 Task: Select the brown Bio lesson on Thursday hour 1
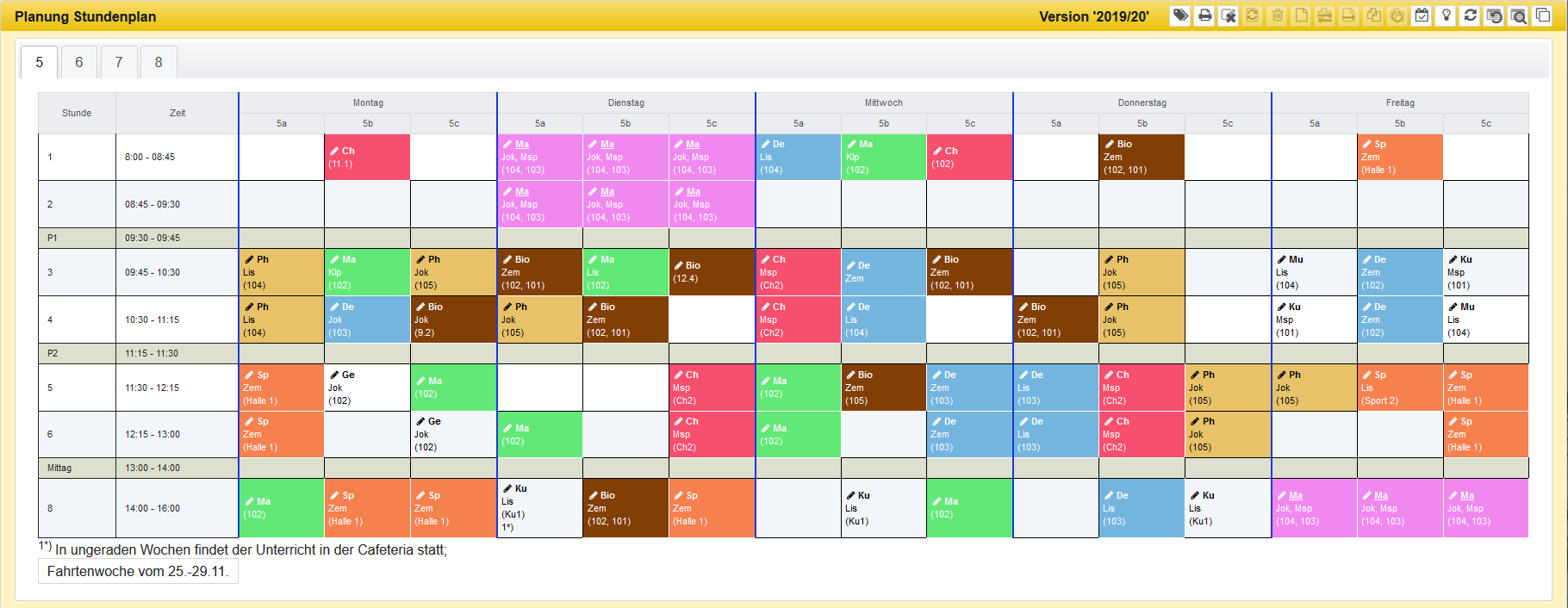1142,158
